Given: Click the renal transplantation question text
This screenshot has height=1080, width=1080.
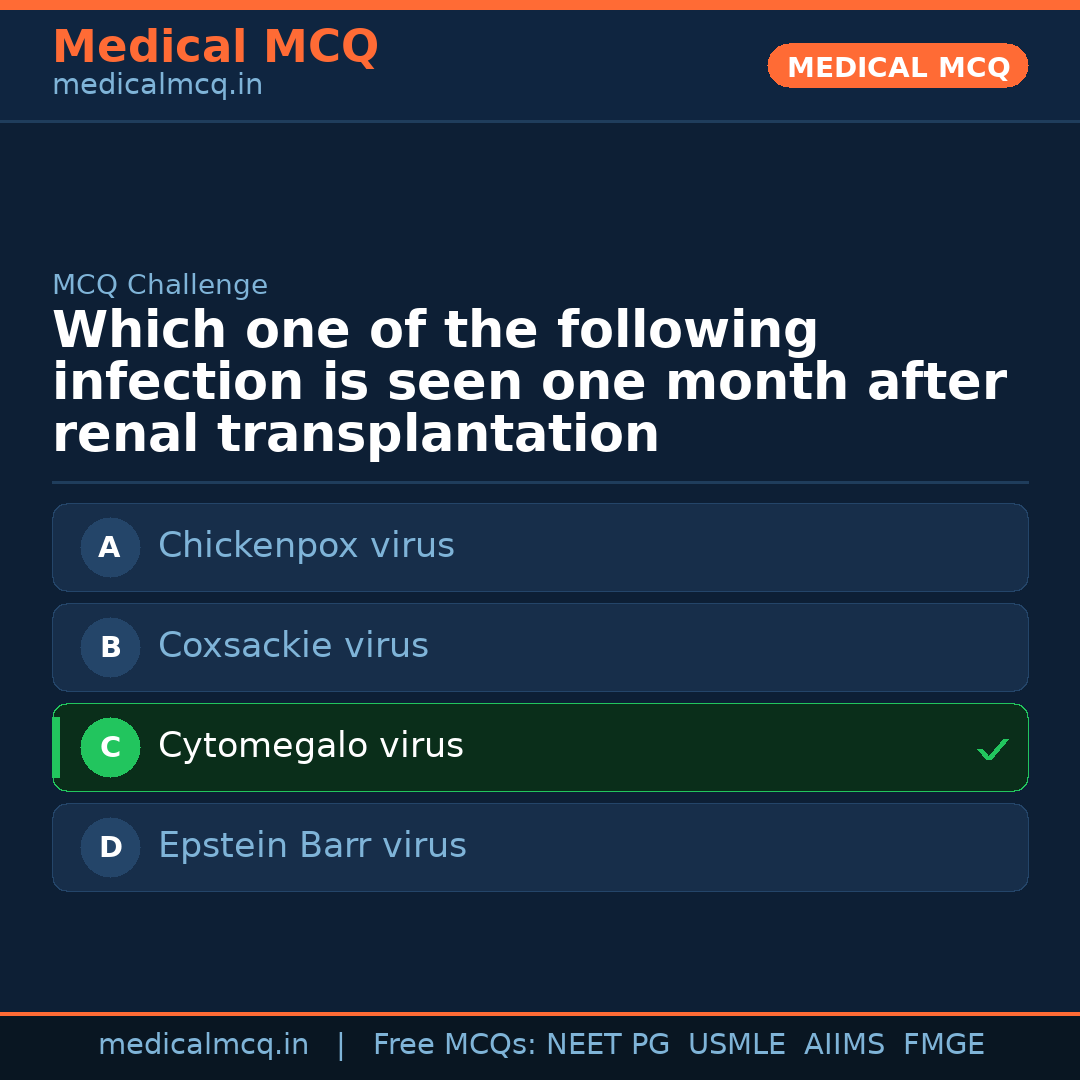Looking at the screenshot, I should pyautogui.click(x=529, y=383).
